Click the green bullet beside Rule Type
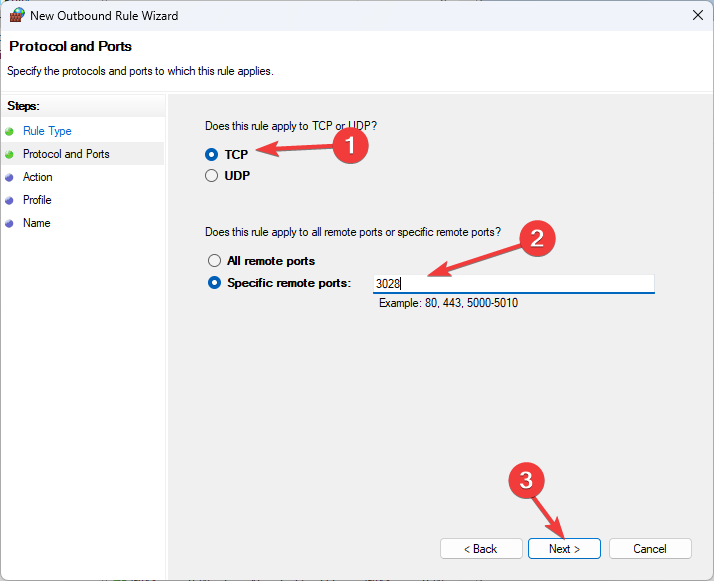The image size is (714, 581). click(x=10, y=131)
